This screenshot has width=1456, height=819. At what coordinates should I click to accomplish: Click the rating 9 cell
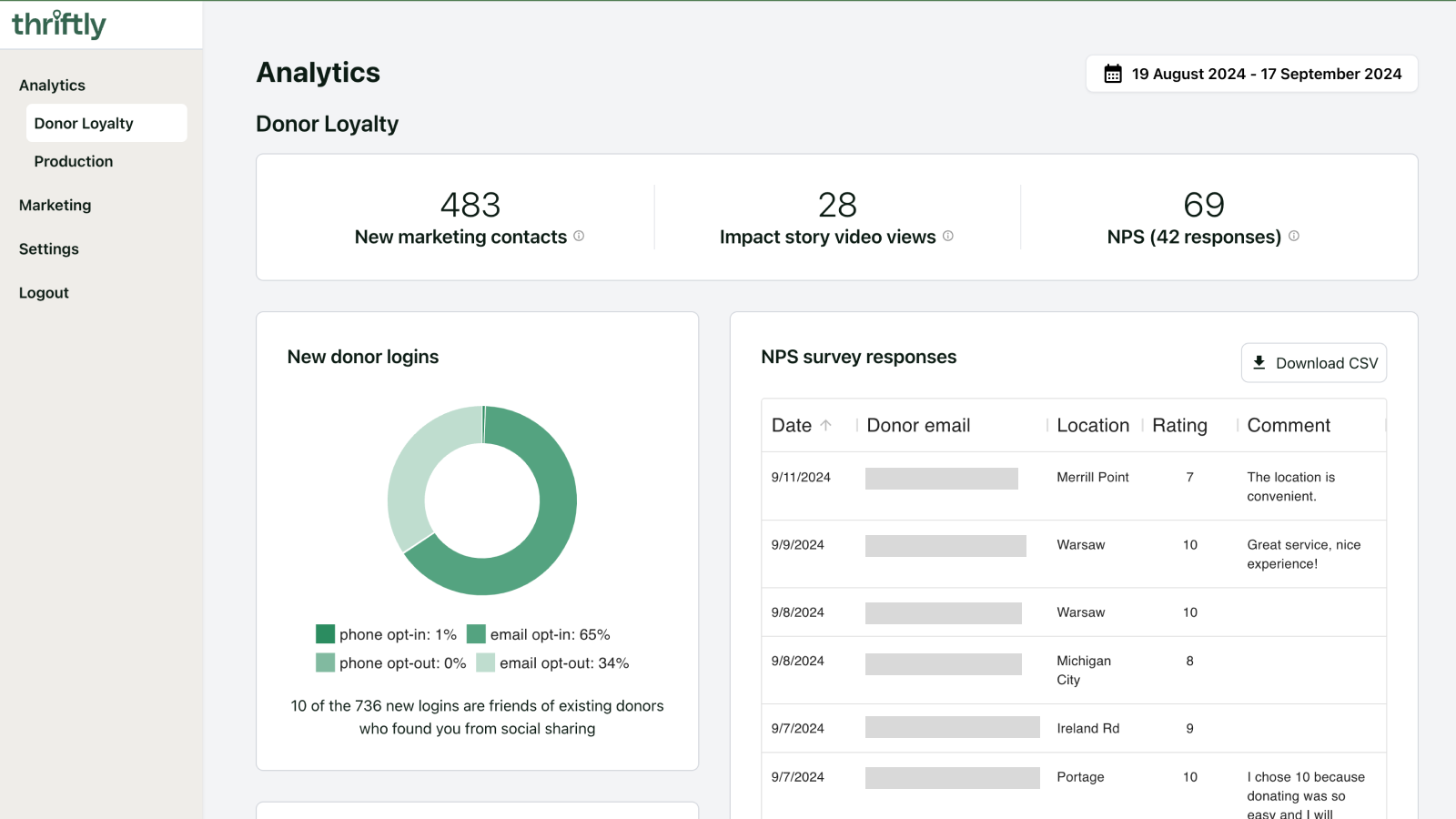[1189, 728]
